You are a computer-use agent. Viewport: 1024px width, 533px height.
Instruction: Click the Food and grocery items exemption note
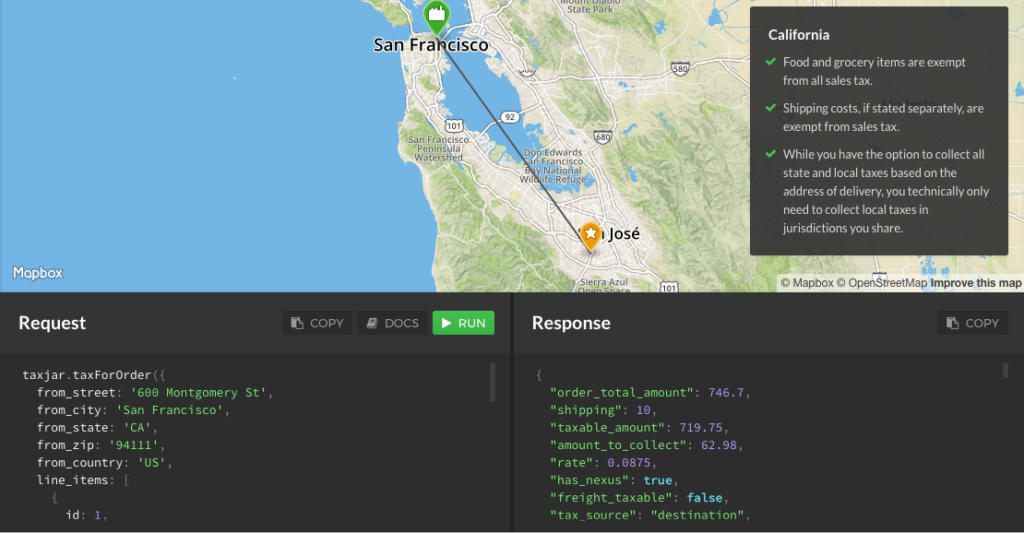click(874, 71)
